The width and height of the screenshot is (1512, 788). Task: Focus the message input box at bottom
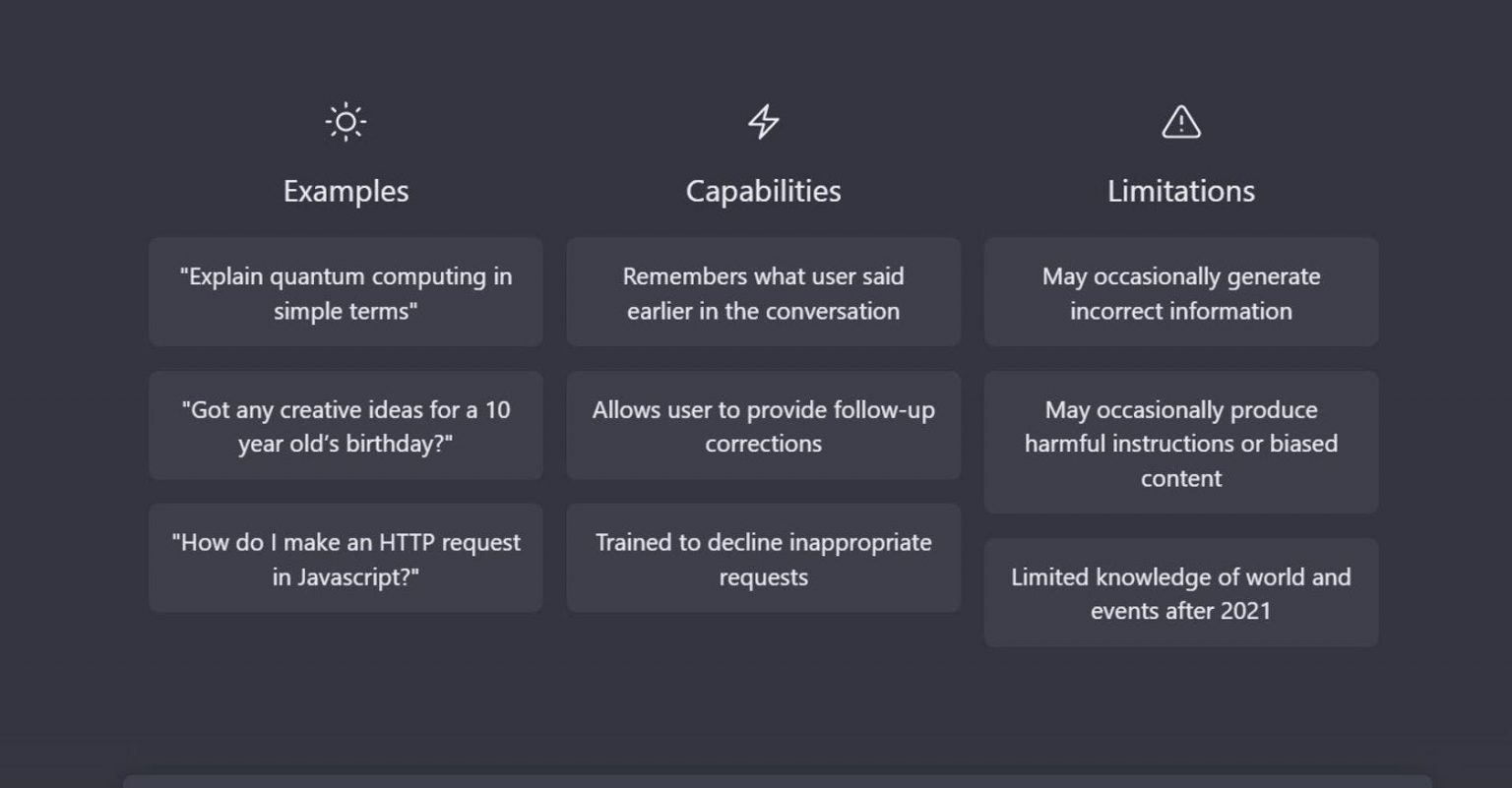coord(776,781)
